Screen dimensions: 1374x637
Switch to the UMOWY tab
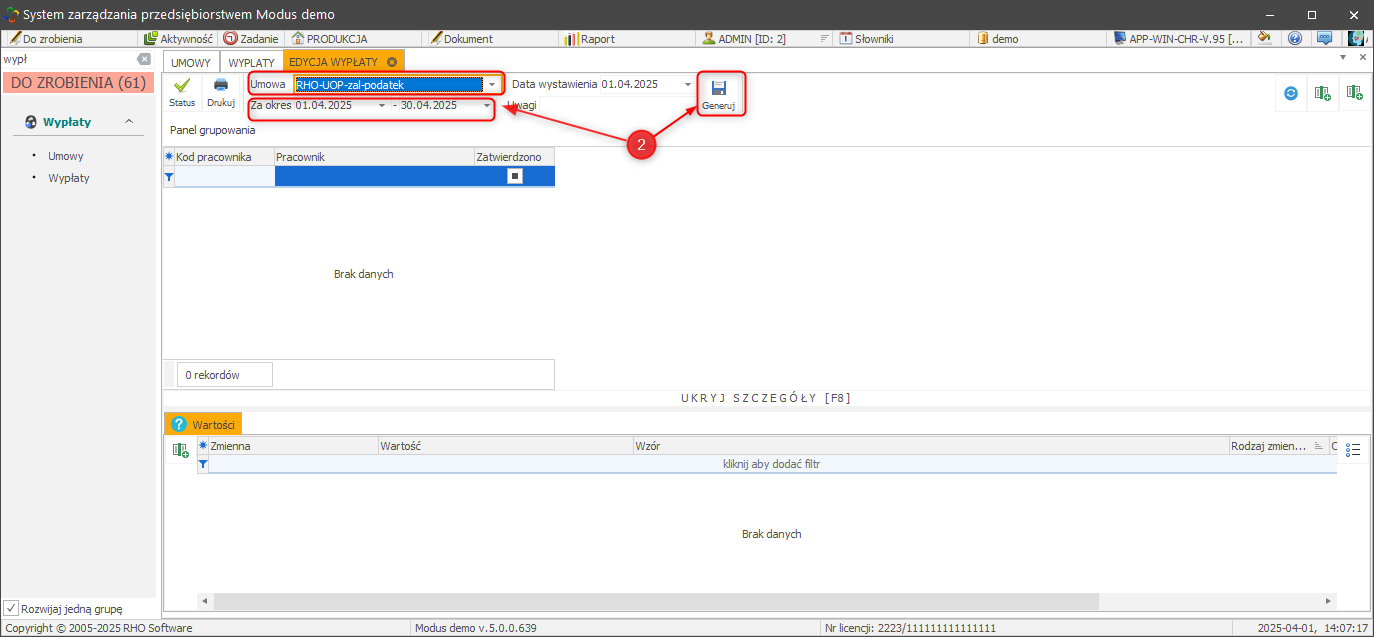(191, 62)
